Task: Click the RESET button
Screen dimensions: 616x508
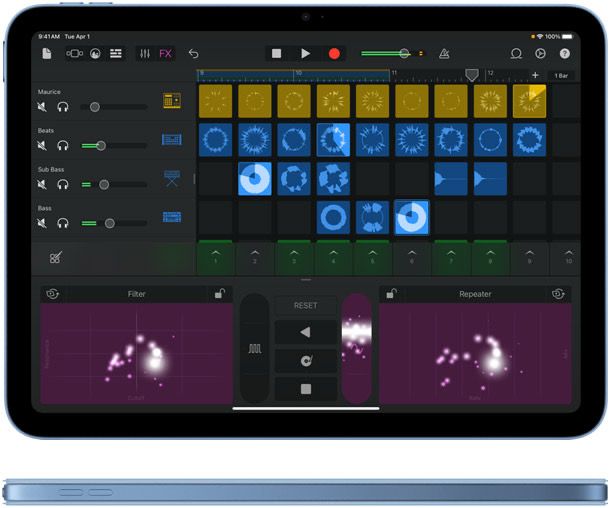Action: point(306,305)
